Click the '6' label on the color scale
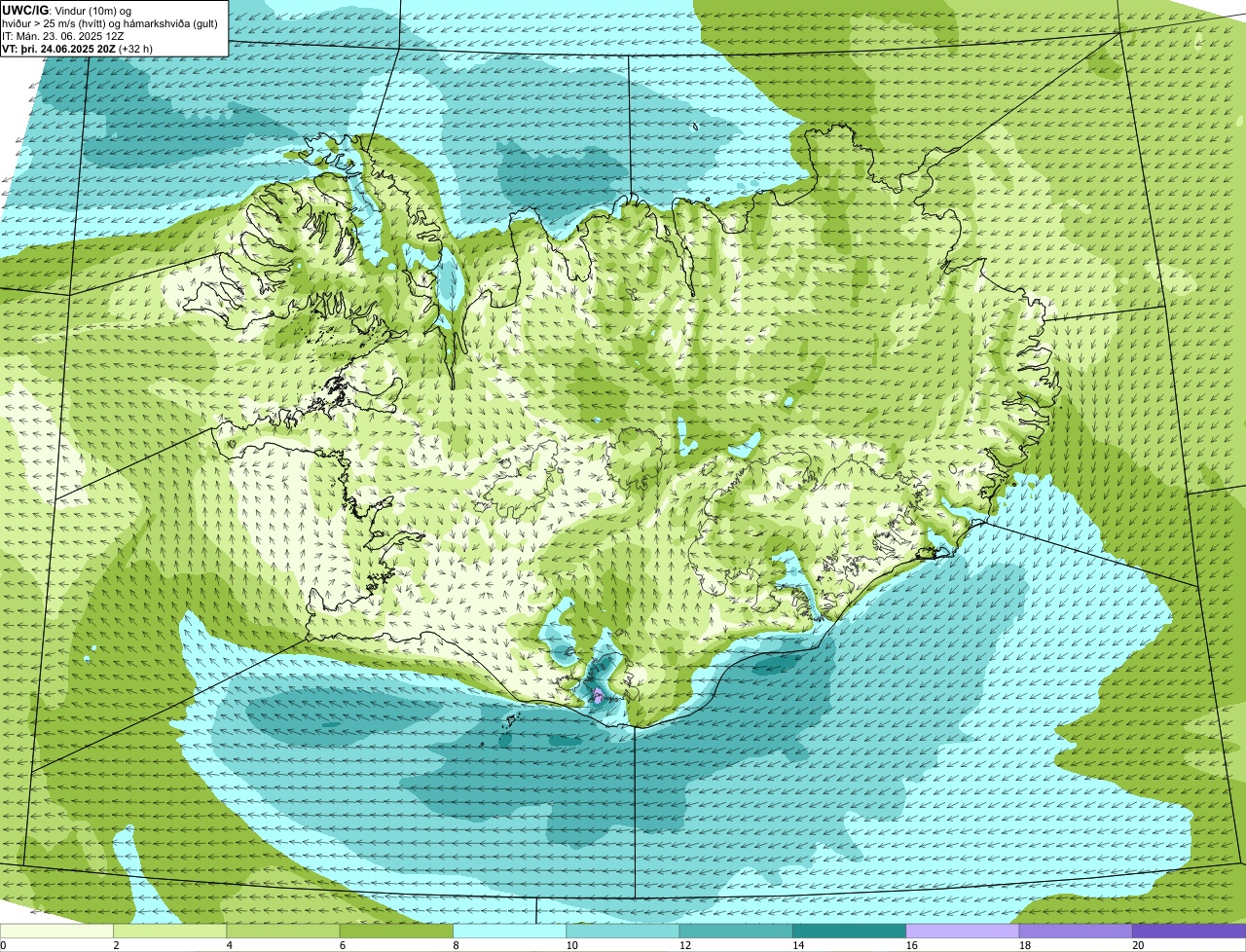The height and width of the screenshot is (952, 1246). 342,945
